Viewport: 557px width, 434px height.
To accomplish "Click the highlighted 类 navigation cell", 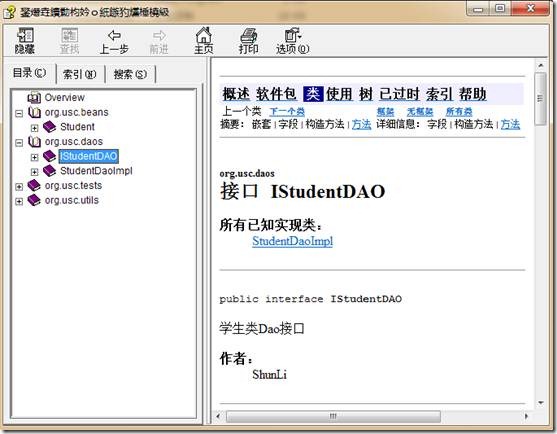I will 313,94.
